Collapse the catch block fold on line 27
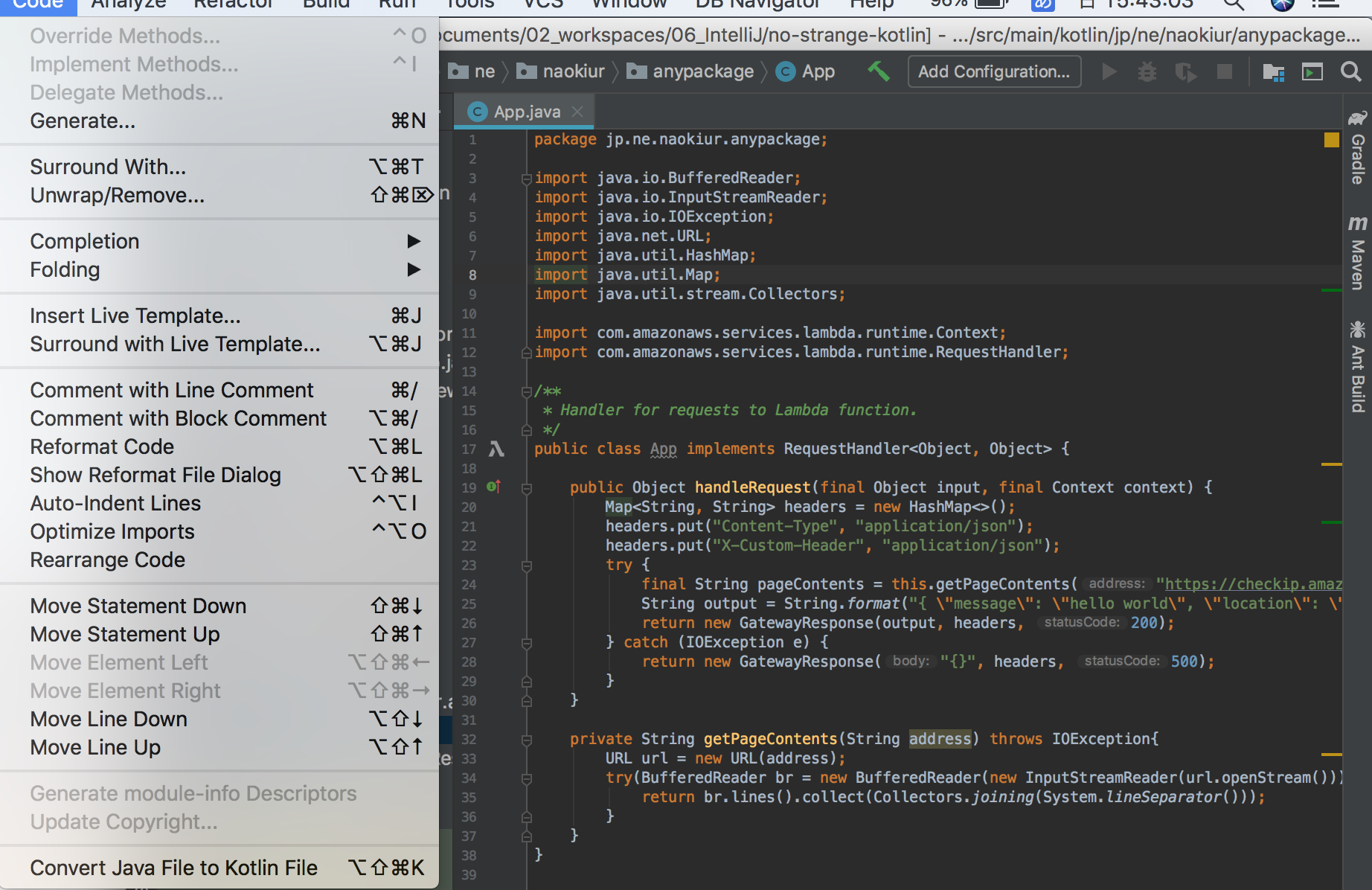 click(527, 643)
